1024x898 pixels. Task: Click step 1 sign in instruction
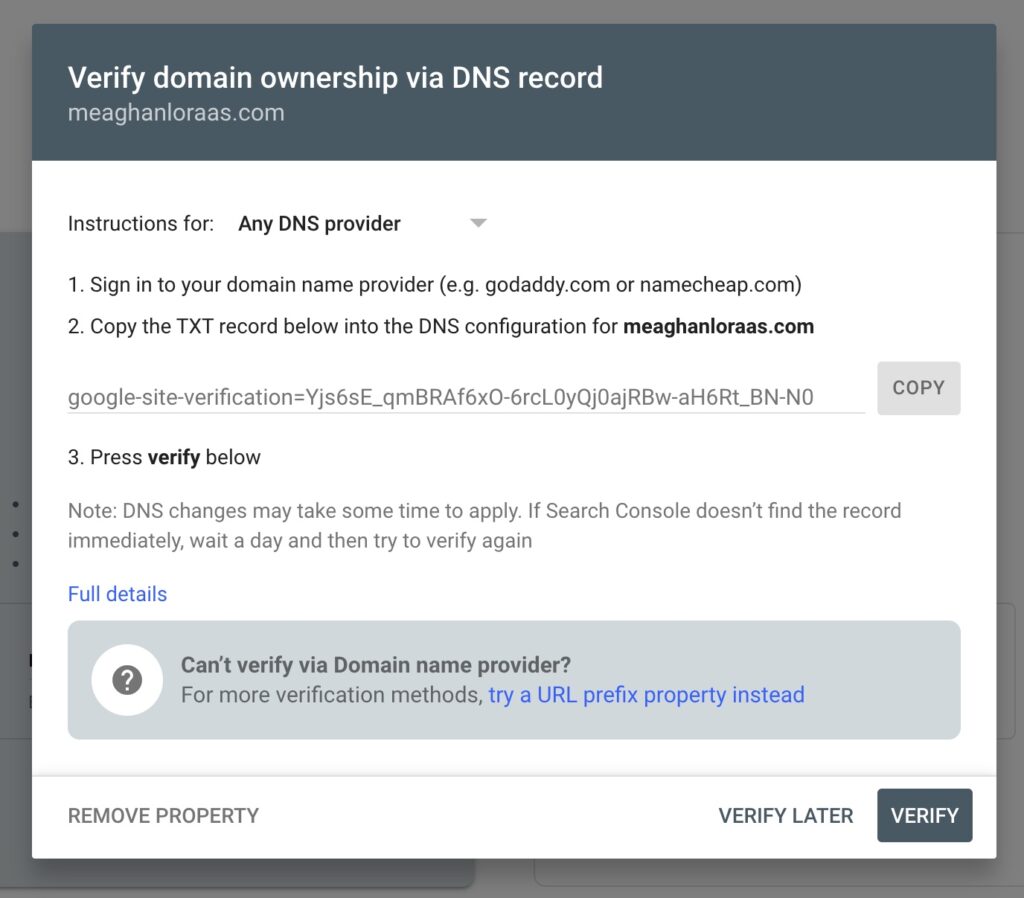coord(435,285)
